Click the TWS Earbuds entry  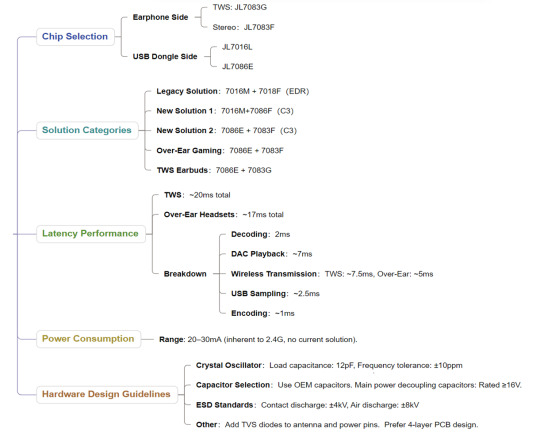coord(214,170)
